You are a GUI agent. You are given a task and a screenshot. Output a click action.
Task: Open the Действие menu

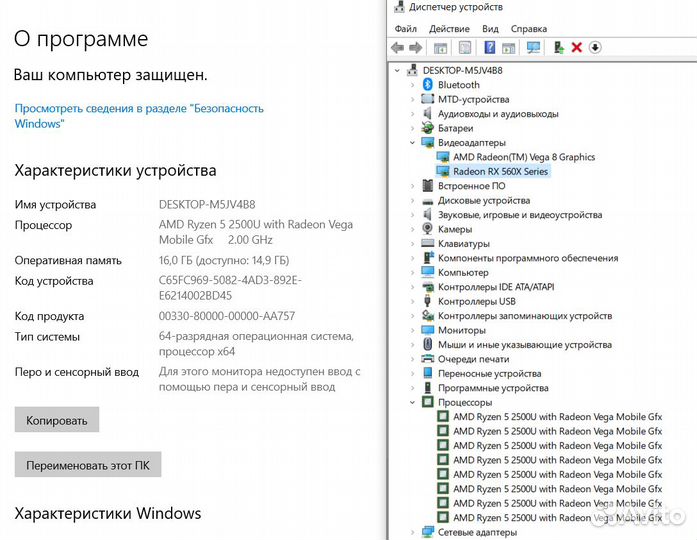click(449, 28)
